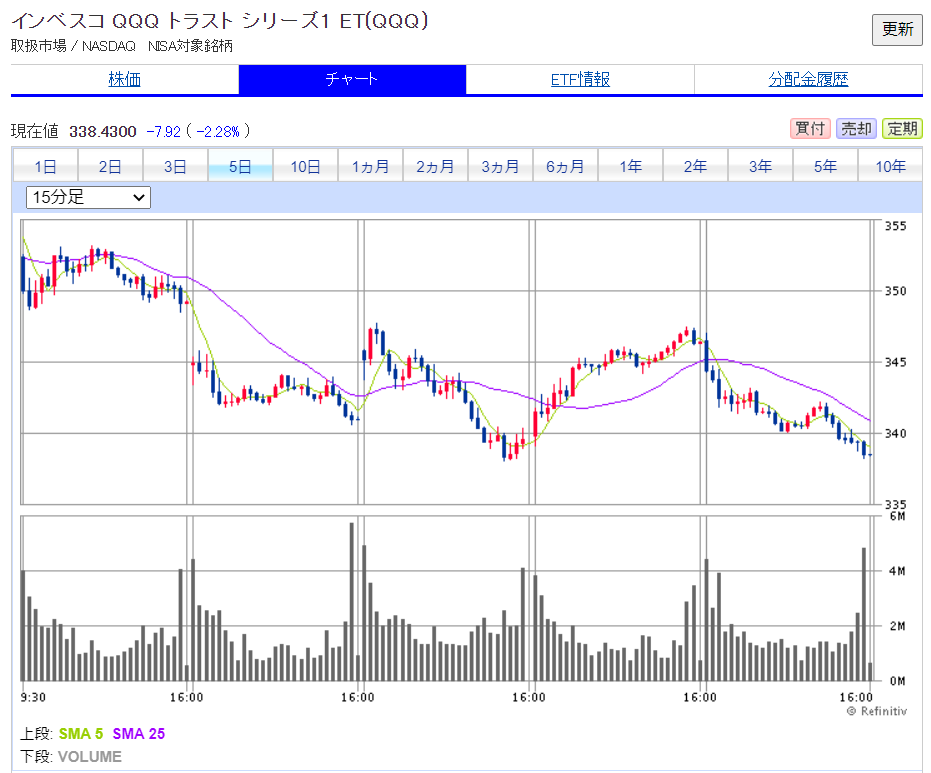This screenshot has width=931, height=773.
Task: Click the 340 price axis label
Action: coord(895,433)
